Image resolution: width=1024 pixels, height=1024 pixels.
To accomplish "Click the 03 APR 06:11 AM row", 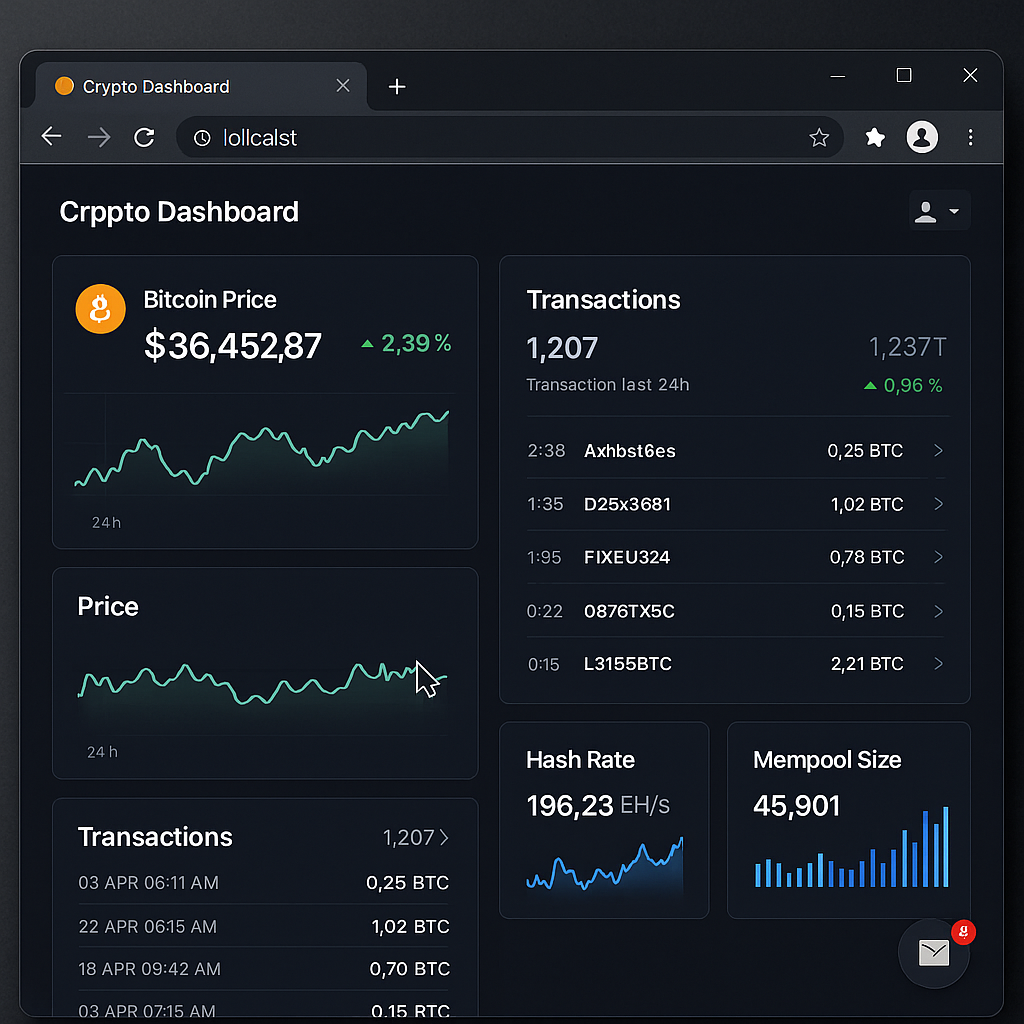I will tap(264, 883).
